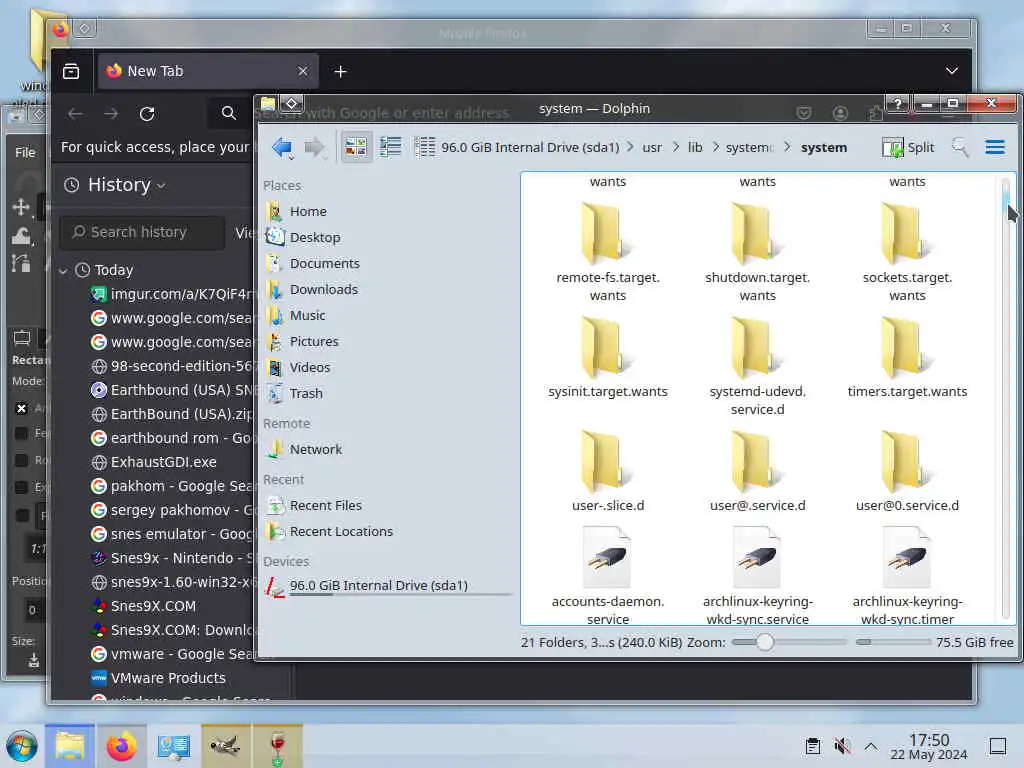Open a new tab in Firefox

[x=340, y=71]
